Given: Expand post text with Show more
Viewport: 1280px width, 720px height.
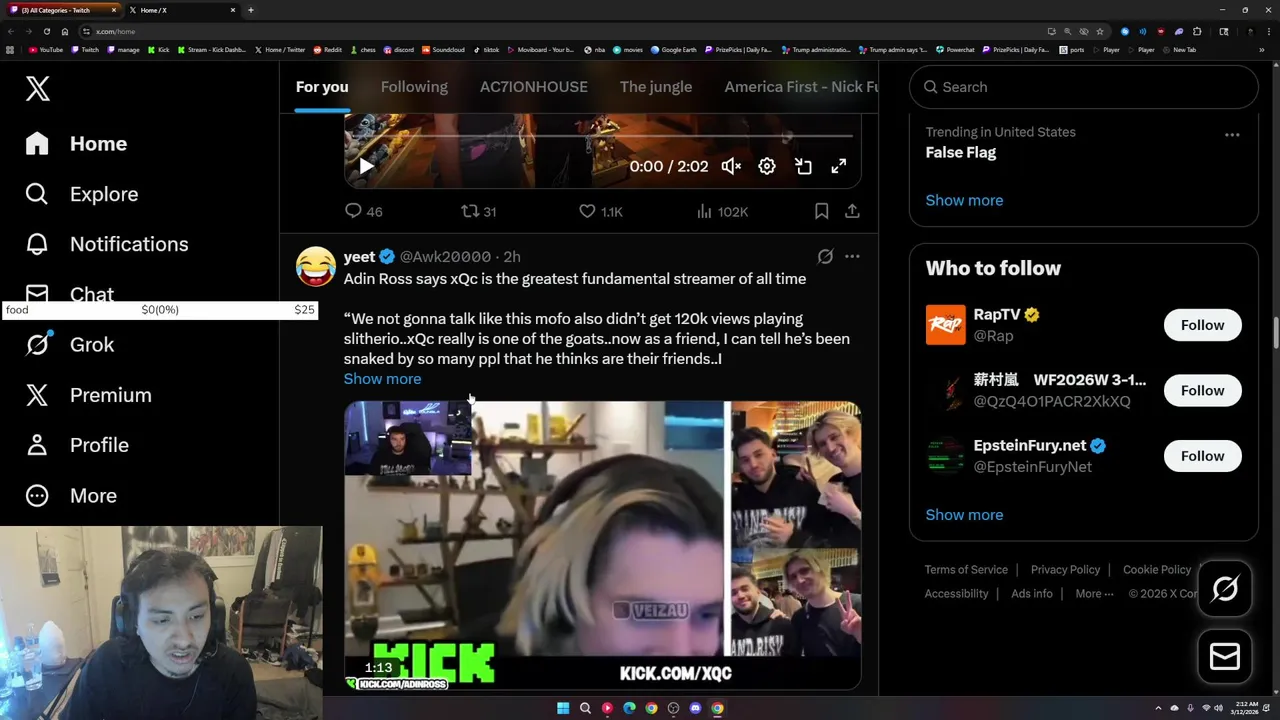Looking at the screenshot, I should [x=382, y=379].
